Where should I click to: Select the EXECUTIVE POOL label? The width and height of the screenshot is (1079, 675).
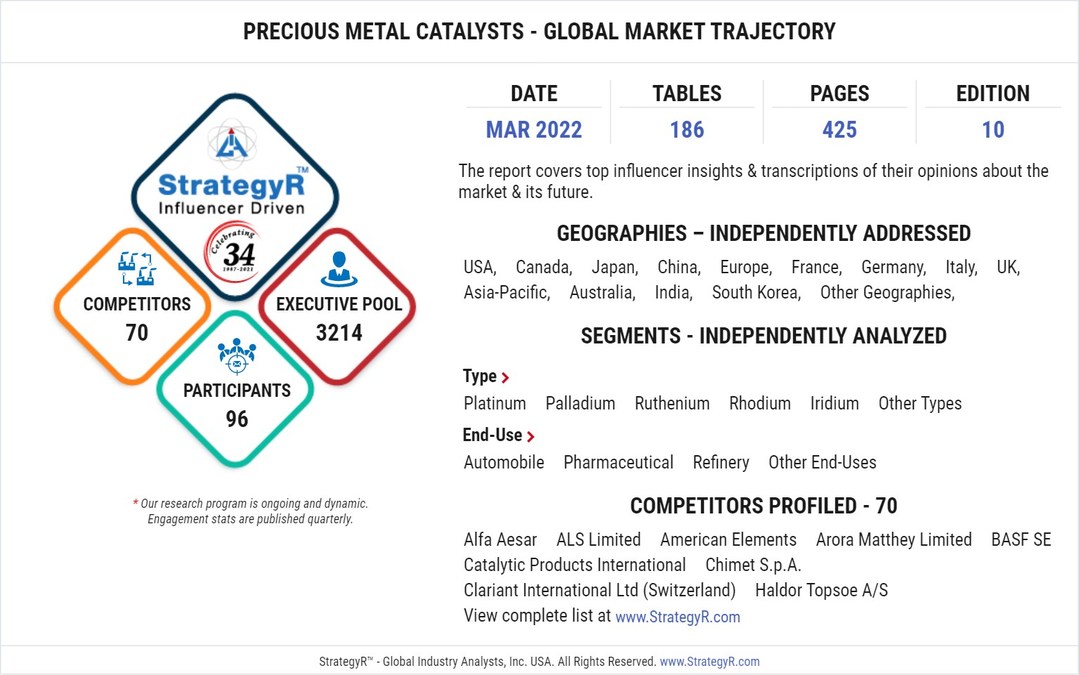click(x=339, y=304)
